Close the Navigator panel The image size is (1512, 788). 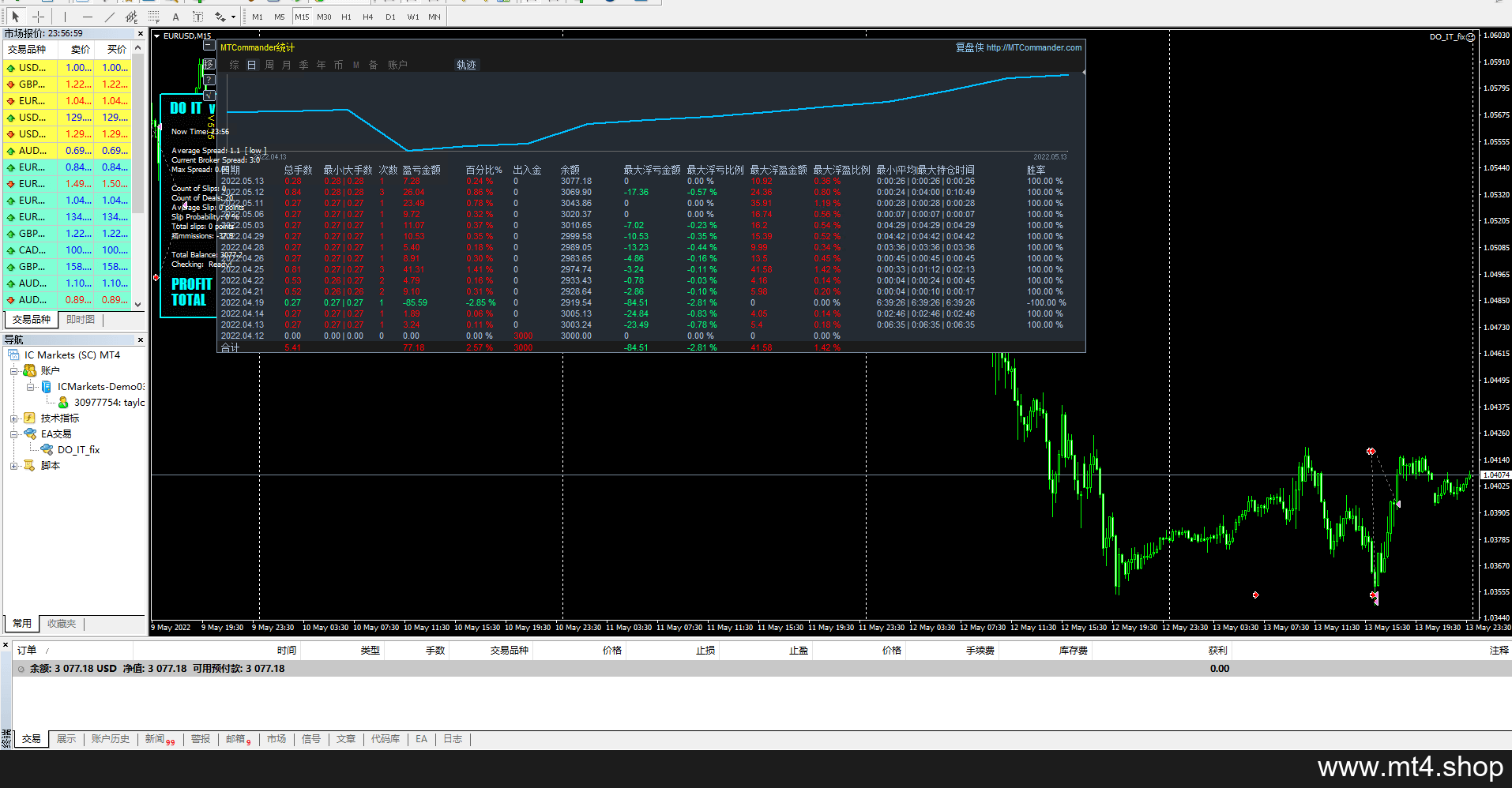[x=141, y=340]
